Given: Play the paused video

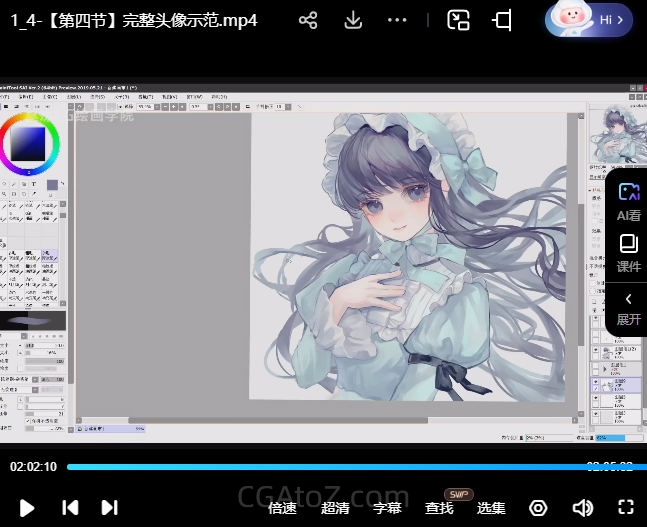Looking at the screenshot, I should tap(27, 507).
